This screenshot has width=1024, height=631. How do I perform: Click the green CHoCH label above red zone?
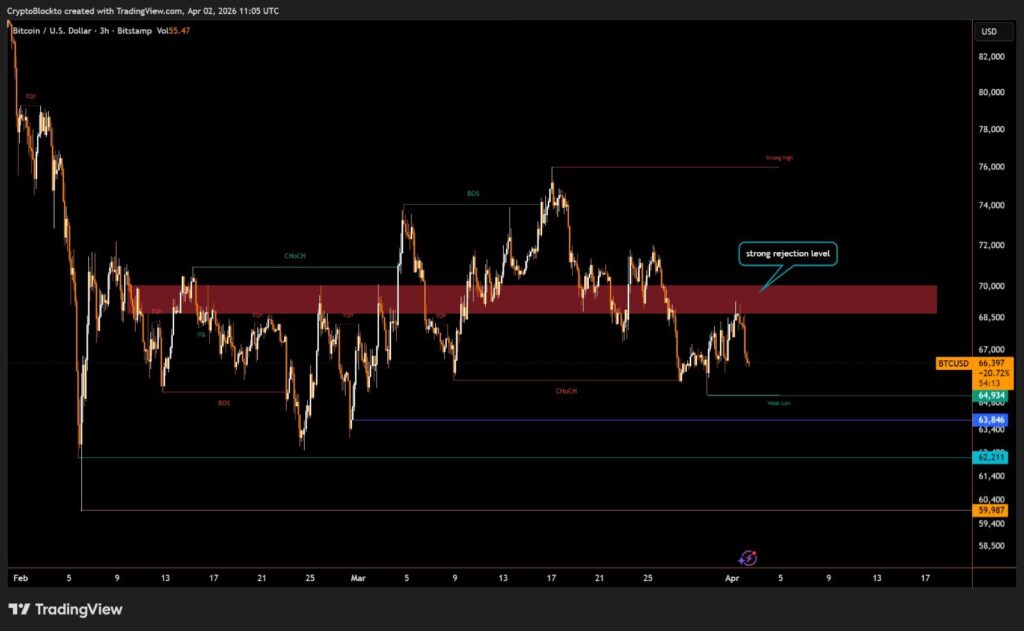pyautogui.click(x=294, y=257)
